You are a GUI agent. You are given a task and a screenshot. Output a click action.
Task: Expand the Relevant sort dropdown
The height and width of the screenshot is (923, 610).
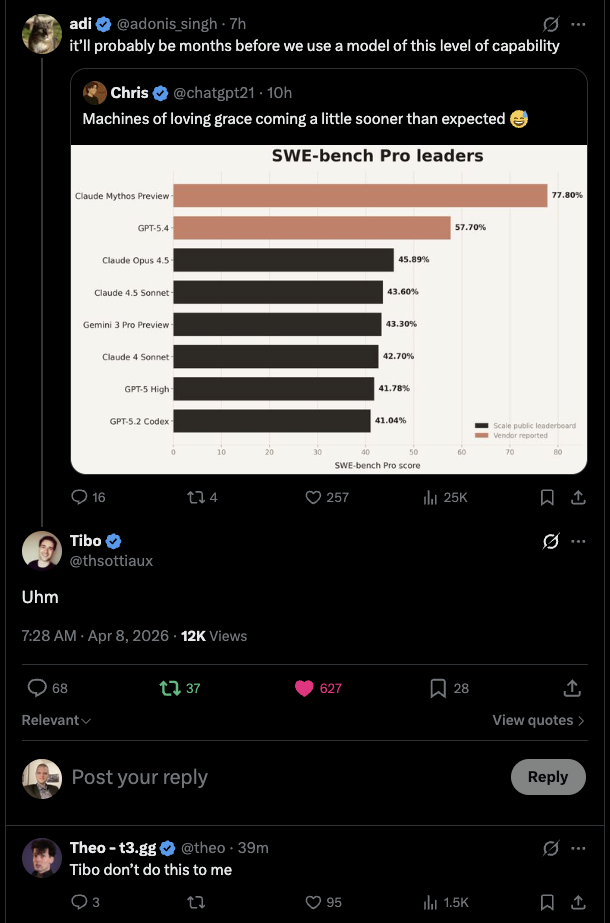coord(56,720)
